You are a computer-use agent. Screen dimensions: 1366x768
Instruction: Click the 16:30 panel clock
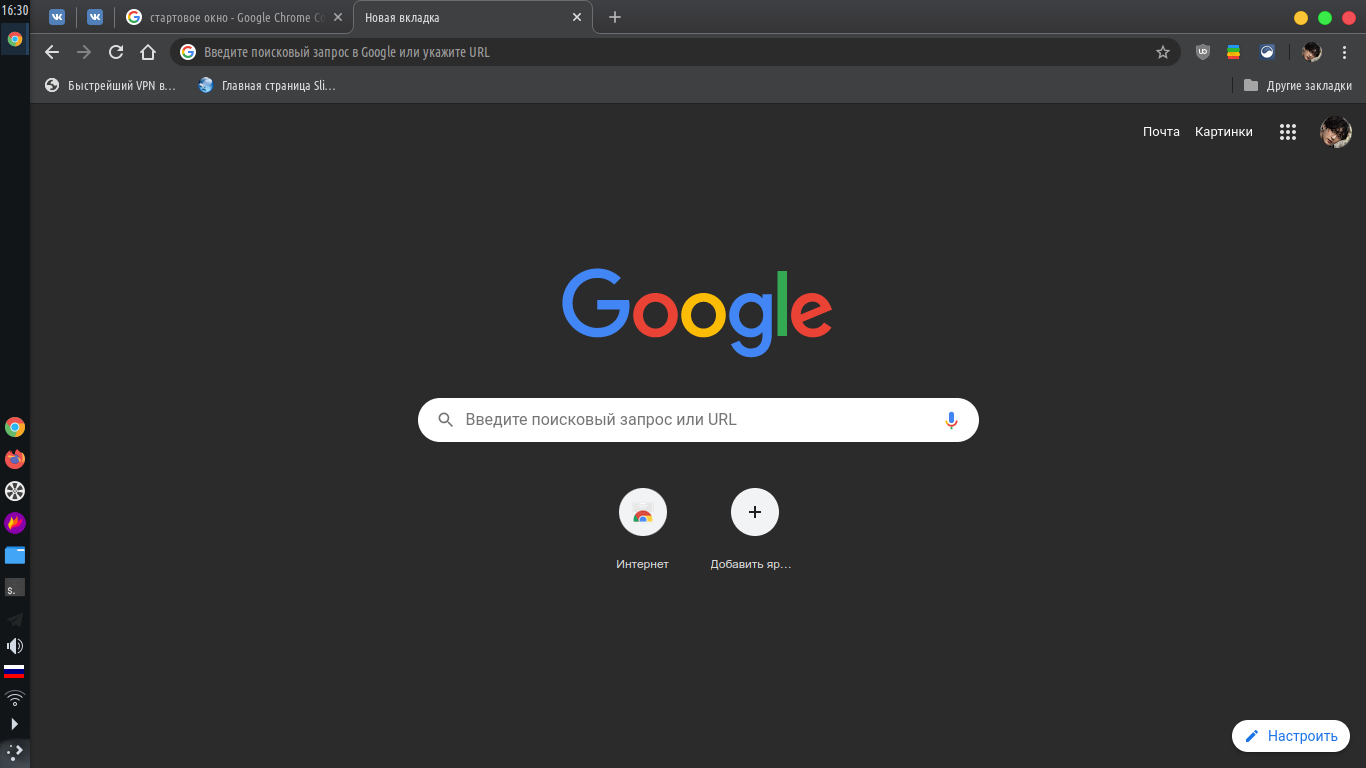point(15,10)
